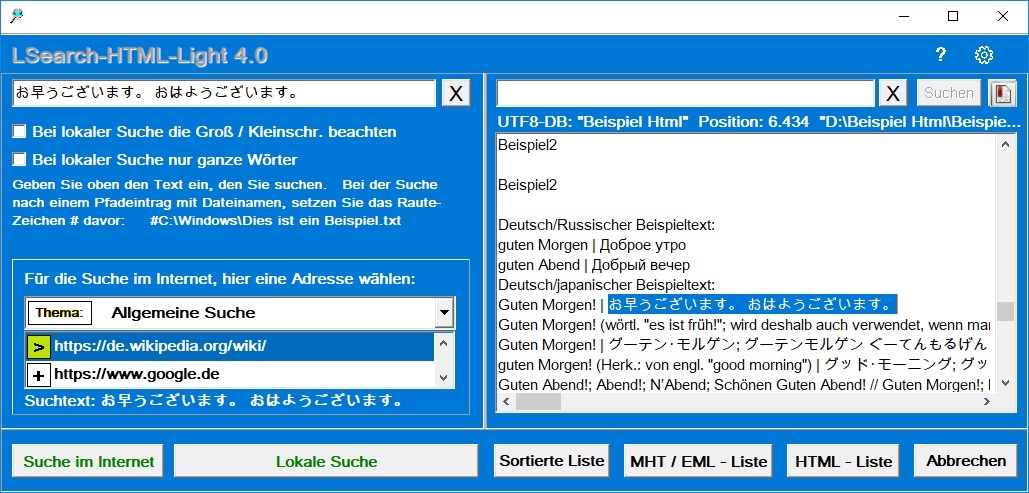Screen dimensions: 1029x493
Task: Open the Sortierte Liste
Action: (x=552, y=461)
